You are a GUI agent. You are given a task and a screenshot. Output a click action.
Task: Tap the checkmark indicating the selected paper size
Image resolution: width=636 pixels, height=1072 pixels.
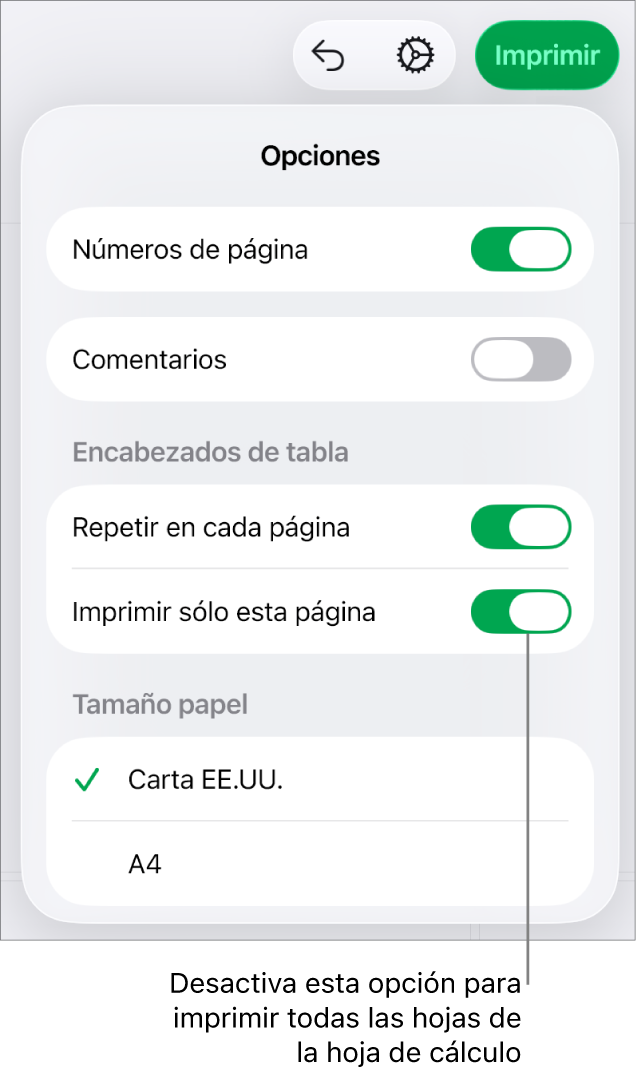coord(87,780)
